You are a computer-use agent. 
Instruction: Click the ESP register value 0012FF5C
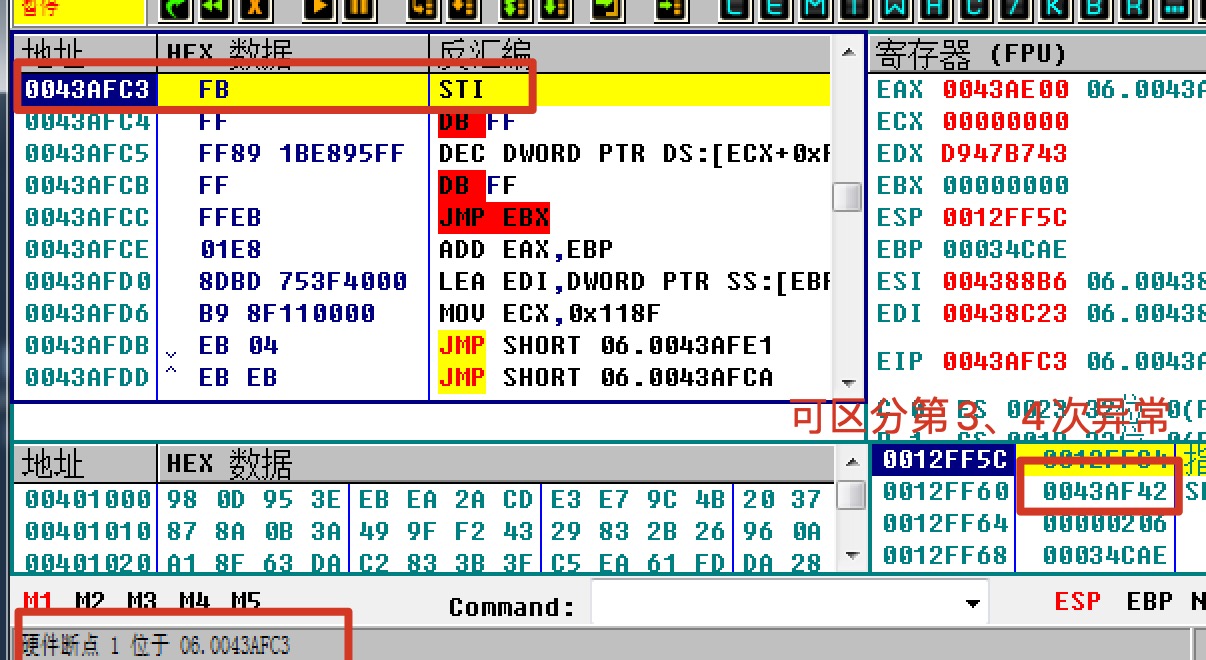(1006, 218)
